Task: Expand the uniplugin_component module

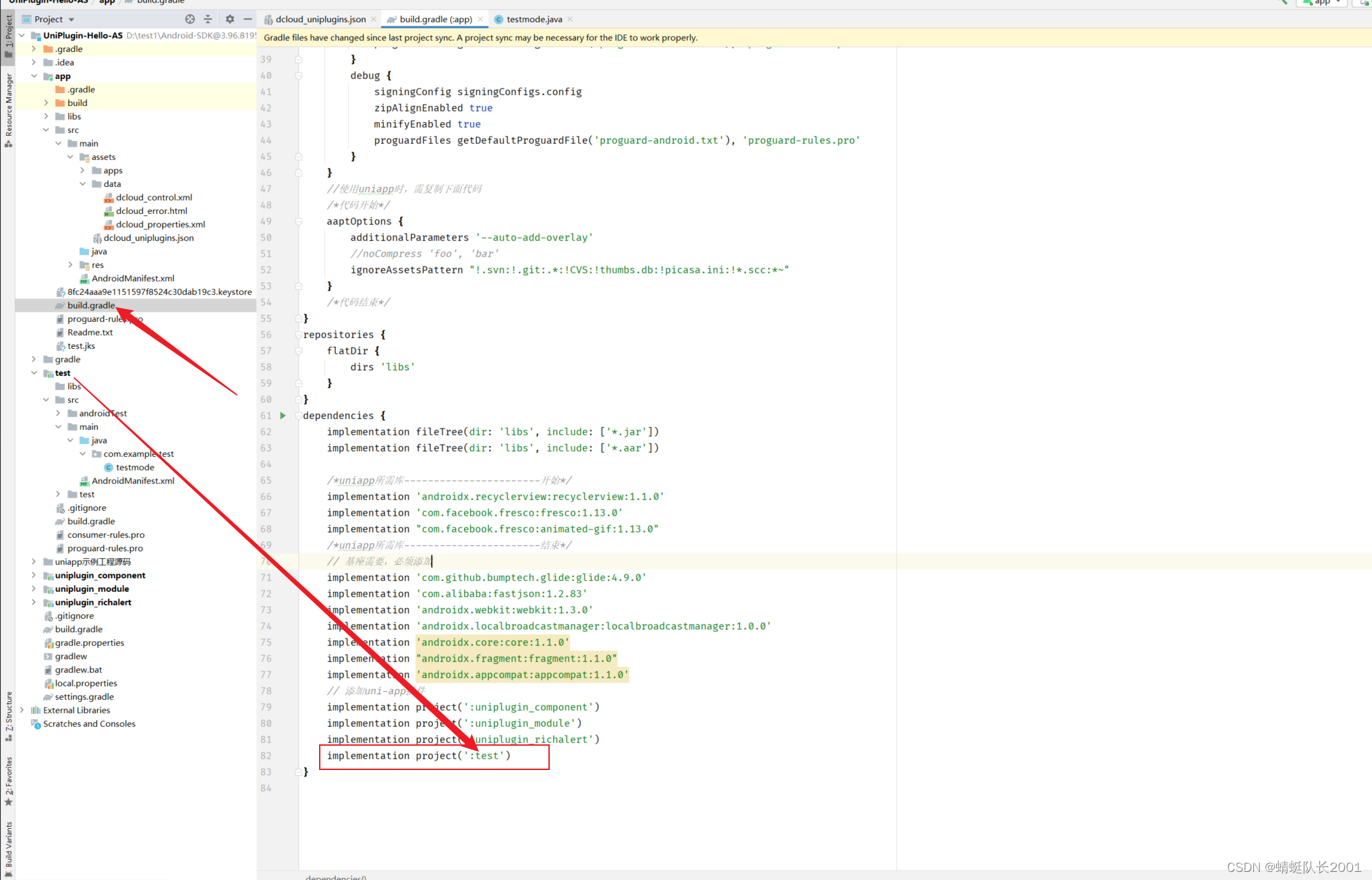Action: click(x=34, y=575)
